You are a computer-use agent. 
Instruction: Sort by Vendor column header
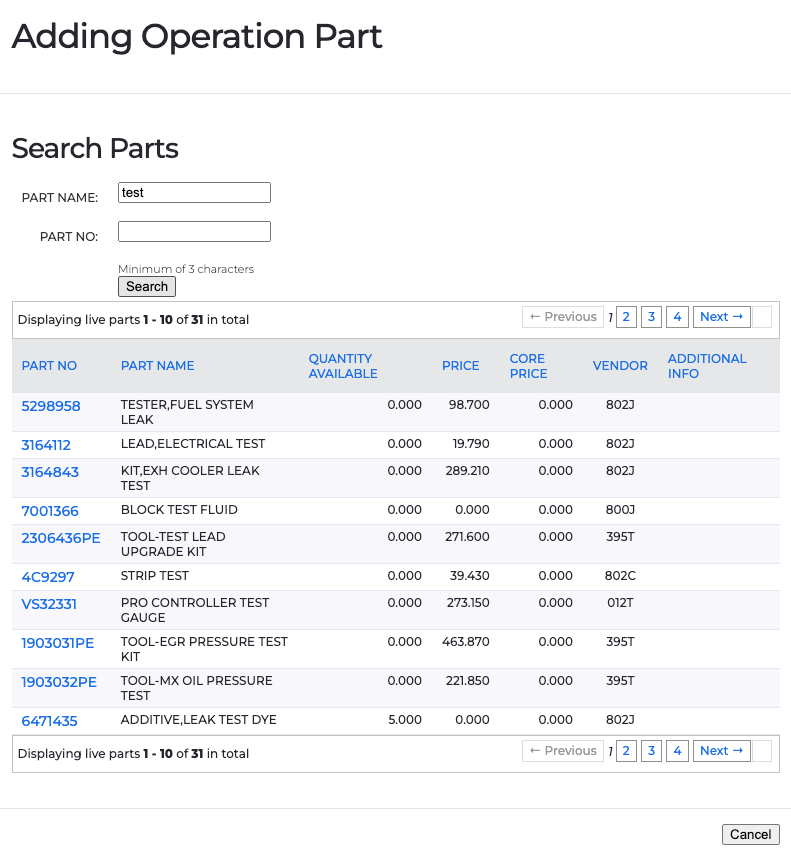coord(620,366)
